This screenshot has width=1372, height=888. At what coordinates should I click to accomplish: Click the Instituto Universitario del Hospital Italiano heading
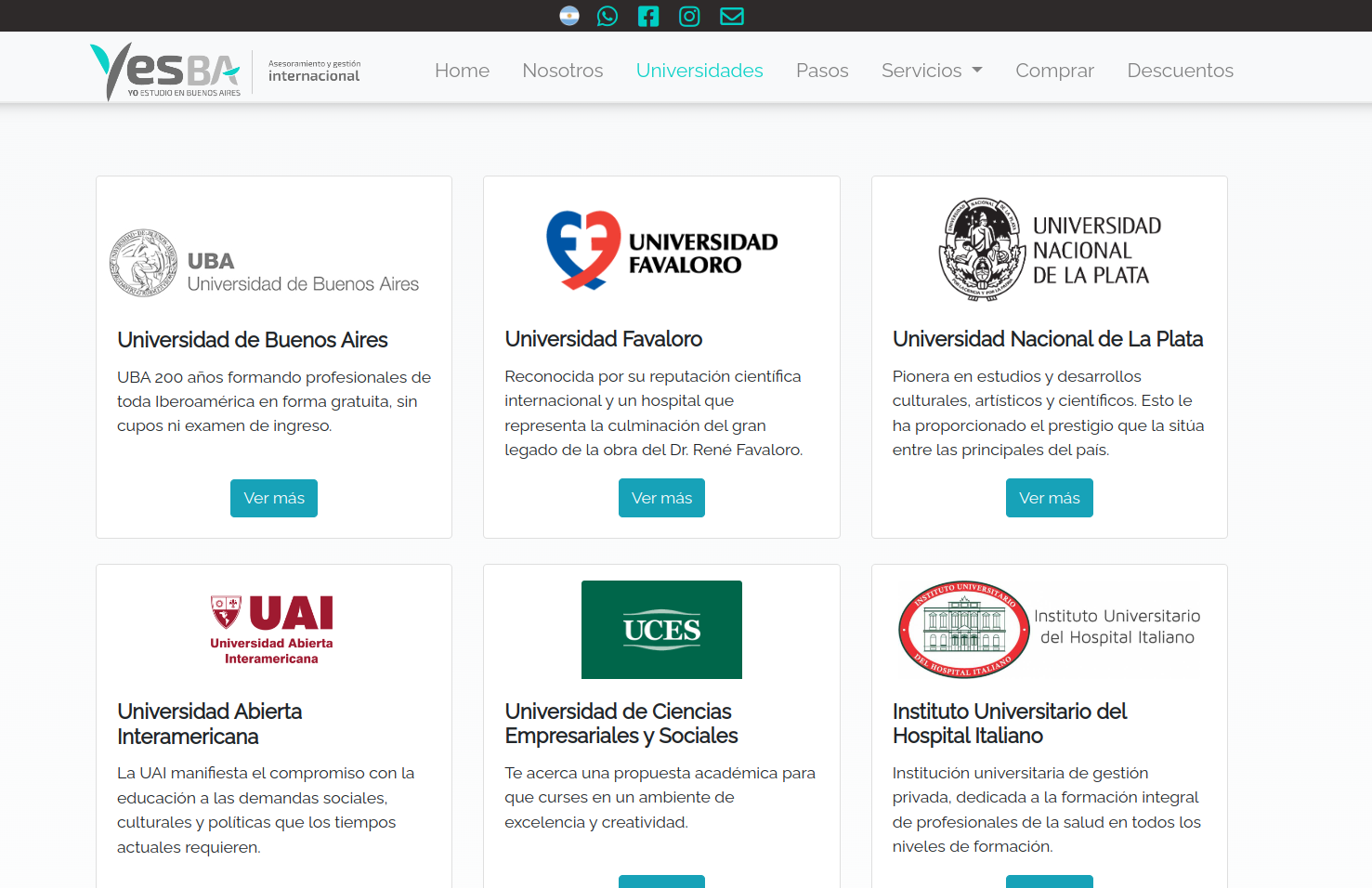pyautogui.click(x=1009, y=724)
